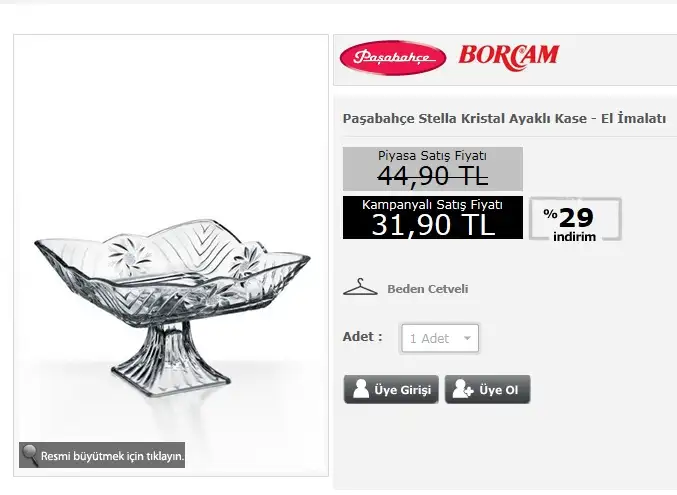Screen dimensions: 677x495
Task: Click the Borcam brand logo
Action: (x=509, y=57)
